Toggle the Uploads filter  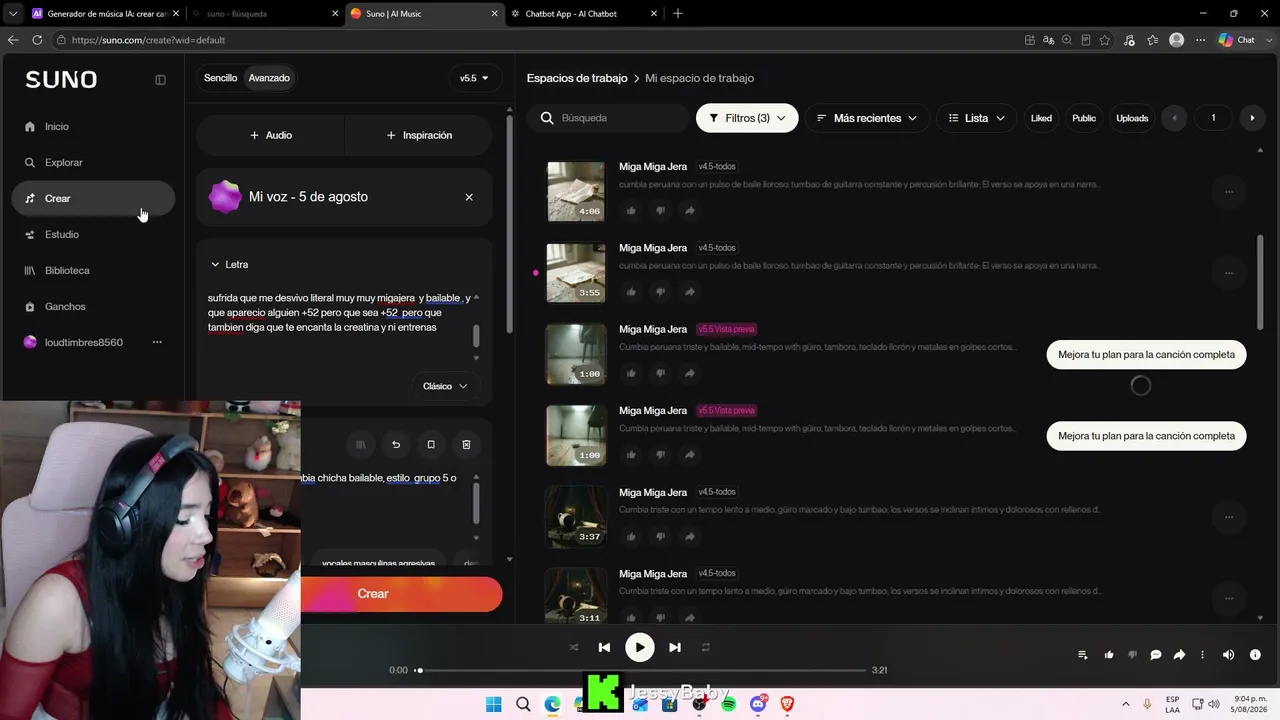(1132, 118)
